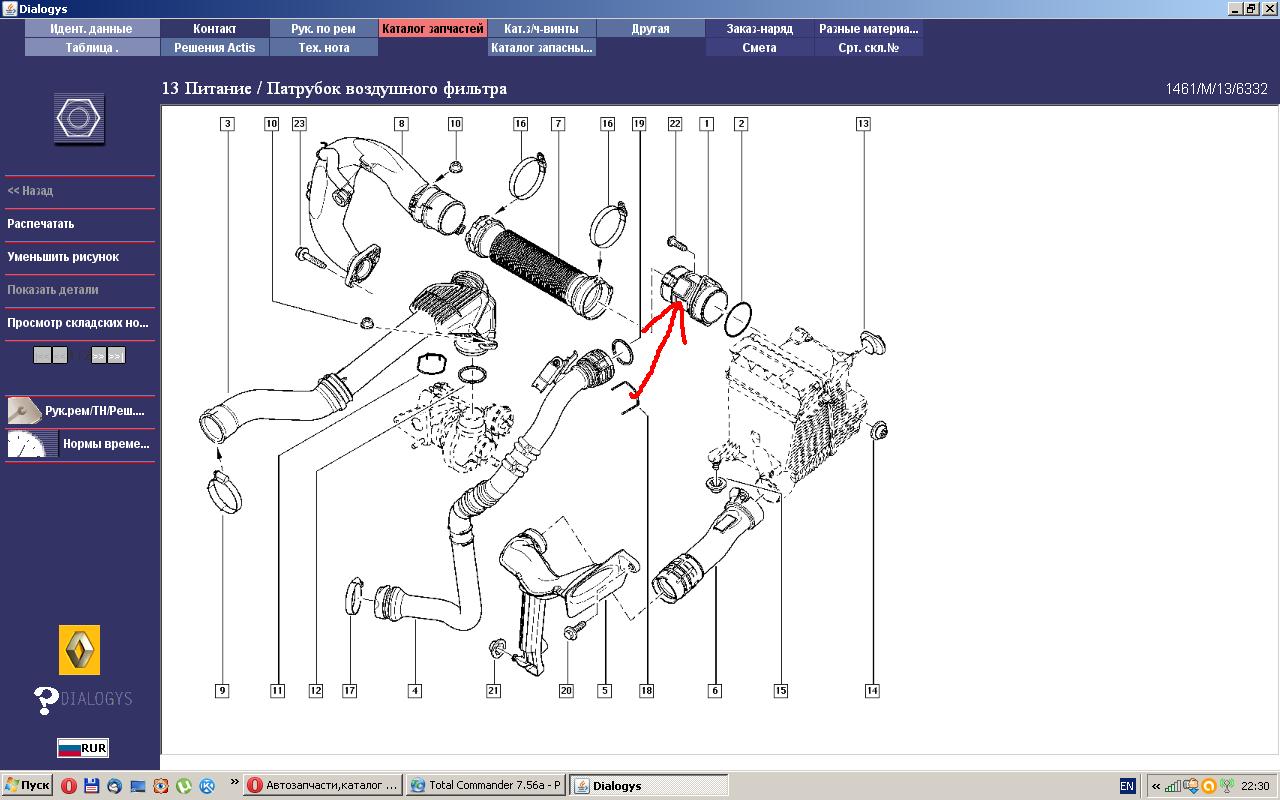Open Просмотр складских но... link
The height and width of the screenshot is (800, 1280).
78,323
